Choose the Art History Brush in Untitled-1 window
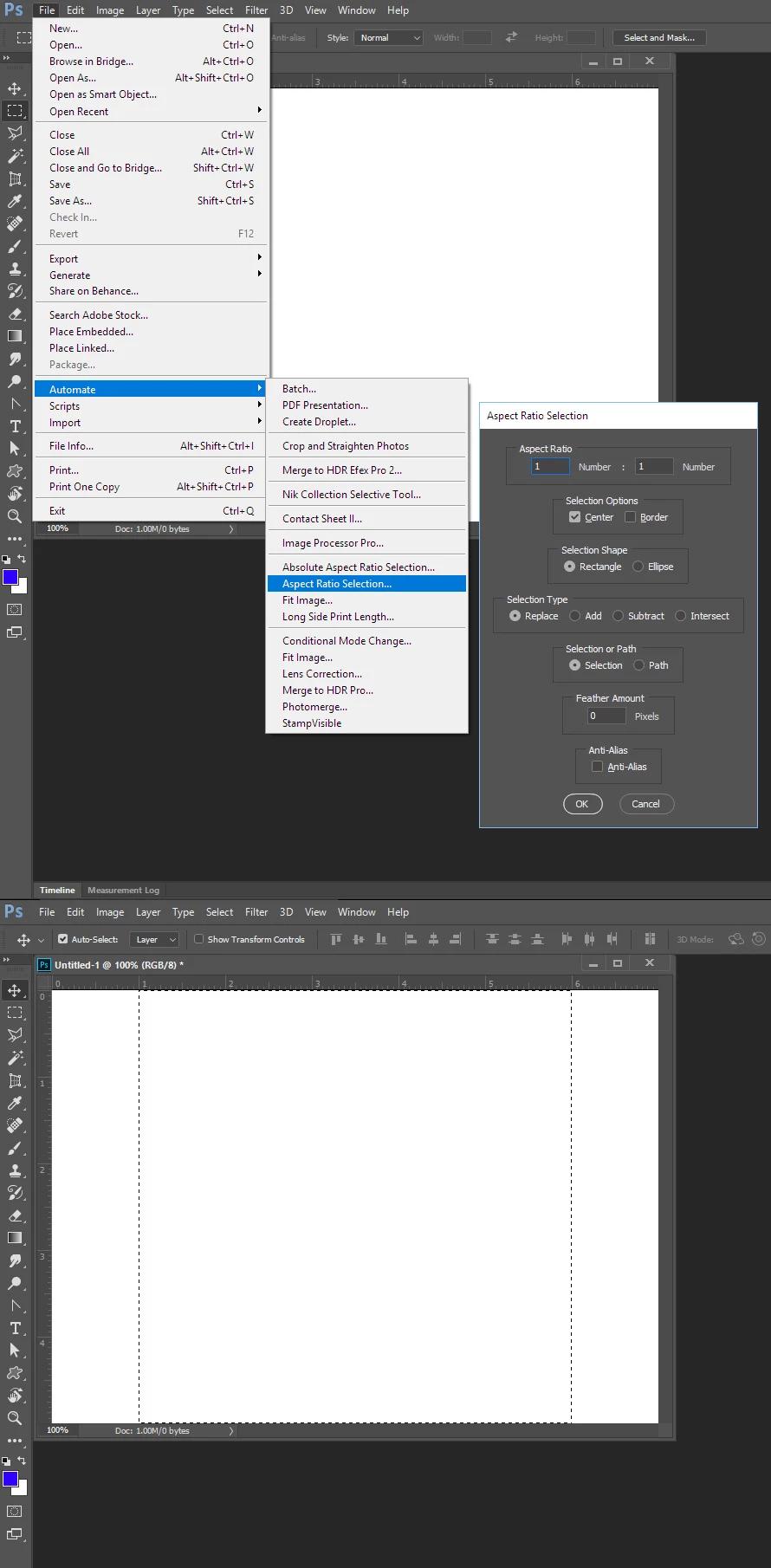 pyautogui.click(x=15, y=1193)
